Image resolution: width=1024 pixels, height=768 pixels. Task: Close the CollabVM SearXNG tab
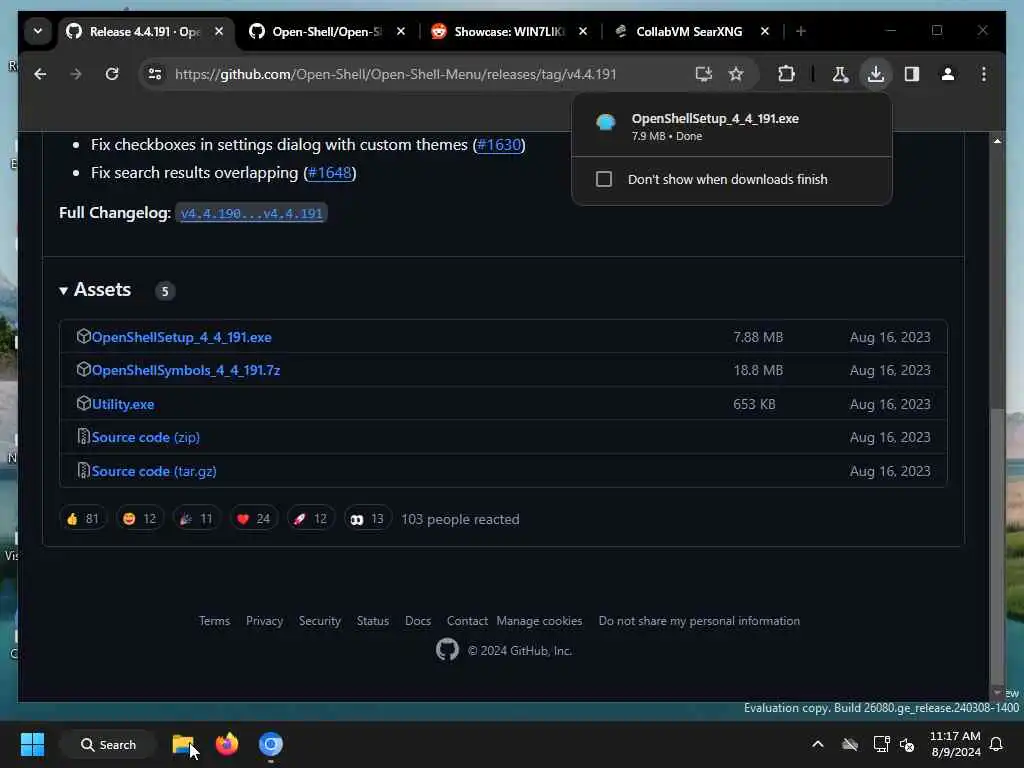765,31
